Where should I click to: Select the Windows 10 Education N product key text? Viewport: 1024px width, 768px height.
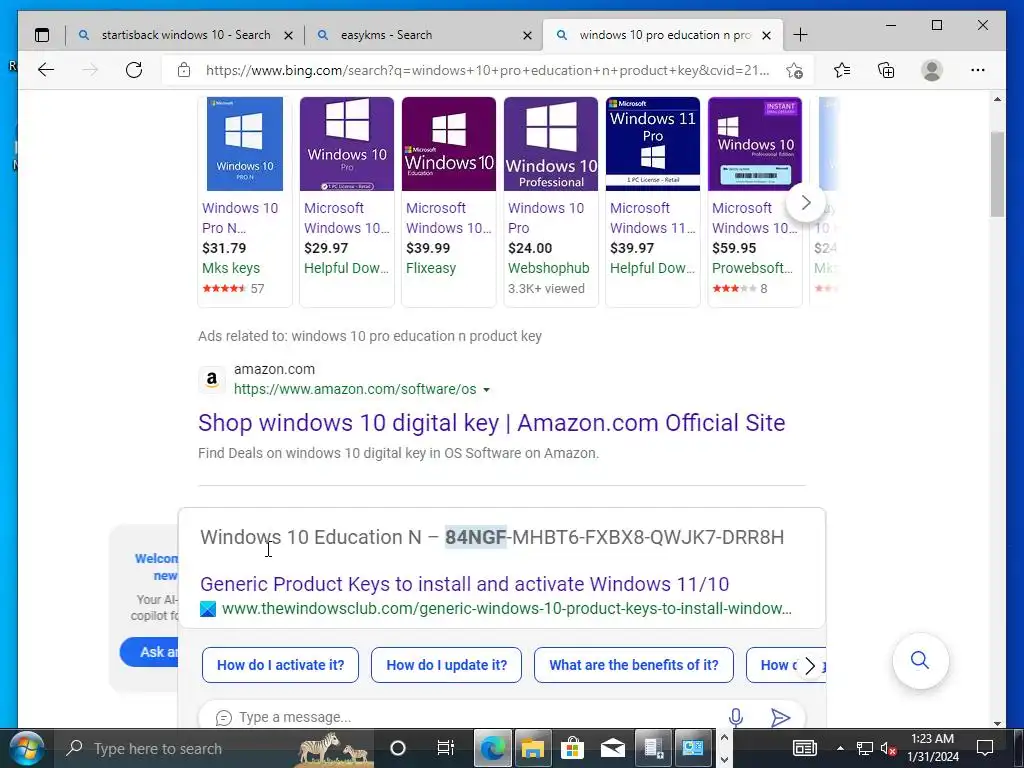tap(615, 537)
